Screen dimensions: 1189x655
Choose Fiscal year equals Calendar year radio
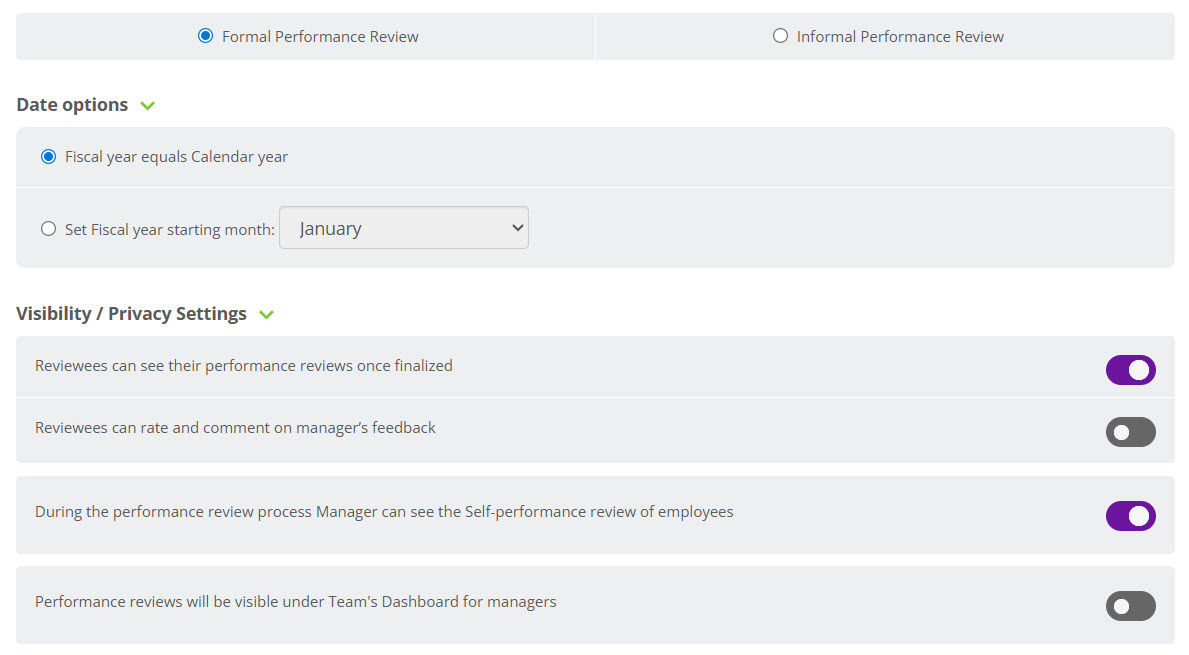click(48, 157)
